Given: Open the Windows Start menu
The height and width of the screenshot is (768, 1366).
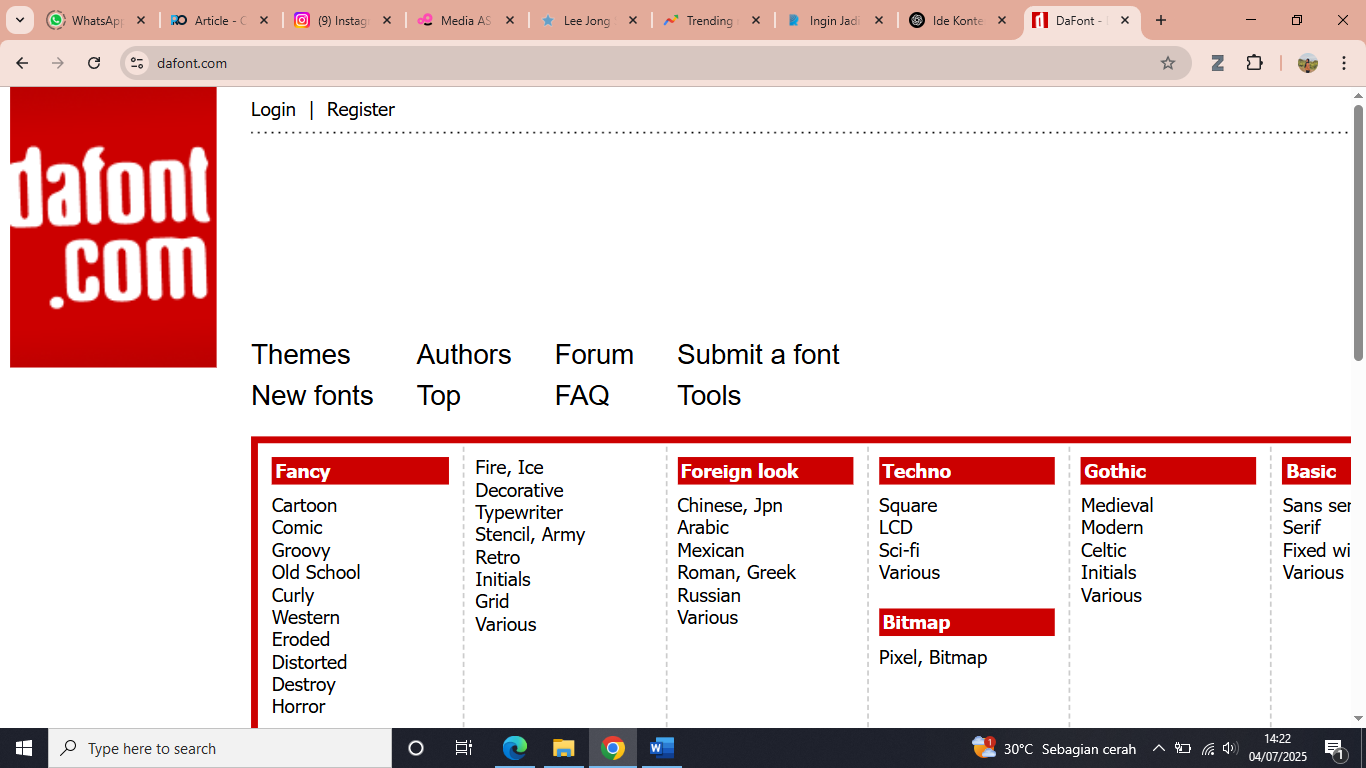Looking at the screenshot, I should point(24,748).
